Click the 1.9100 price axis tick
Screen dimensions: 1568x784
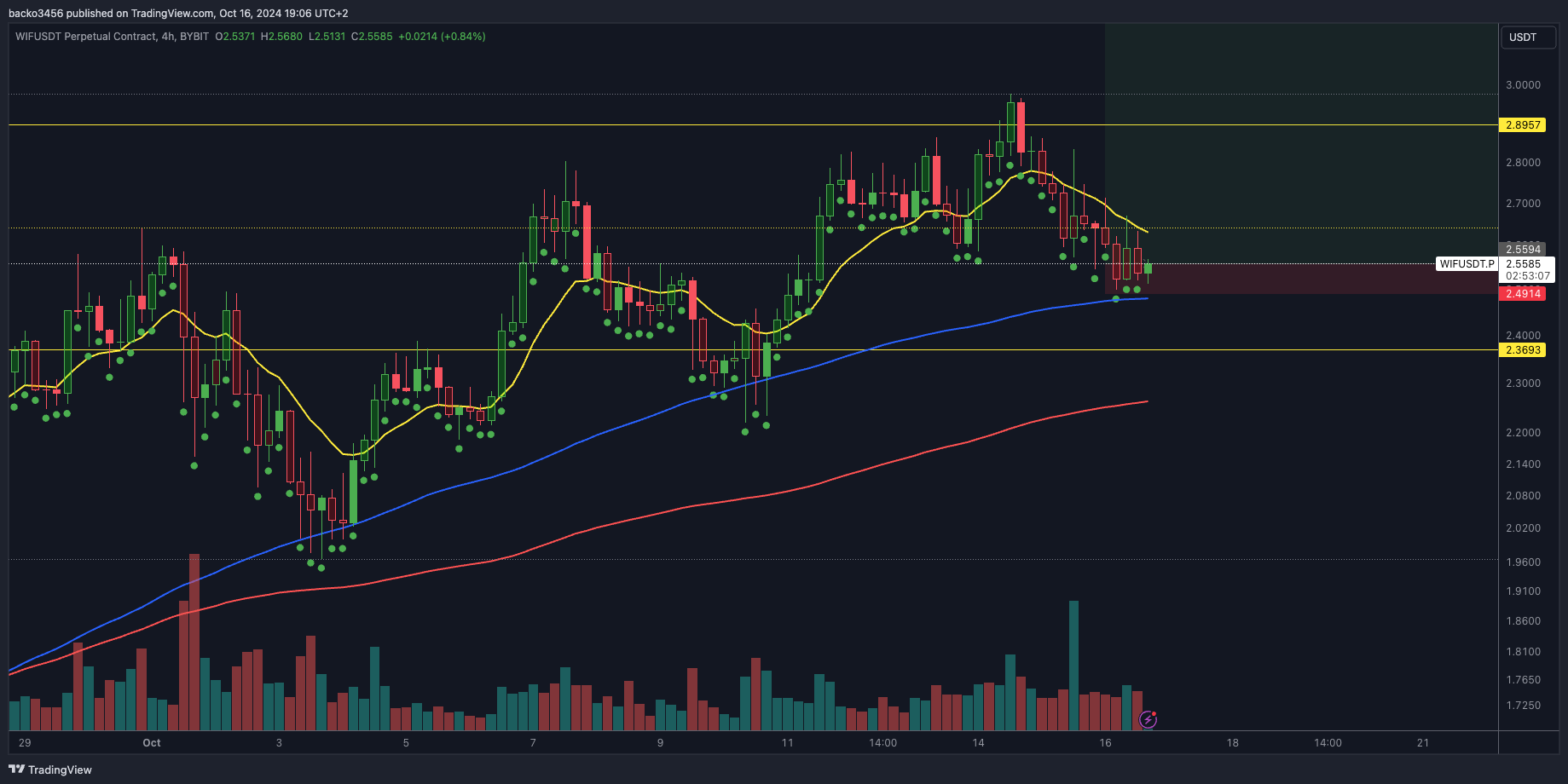[1523, 591]
